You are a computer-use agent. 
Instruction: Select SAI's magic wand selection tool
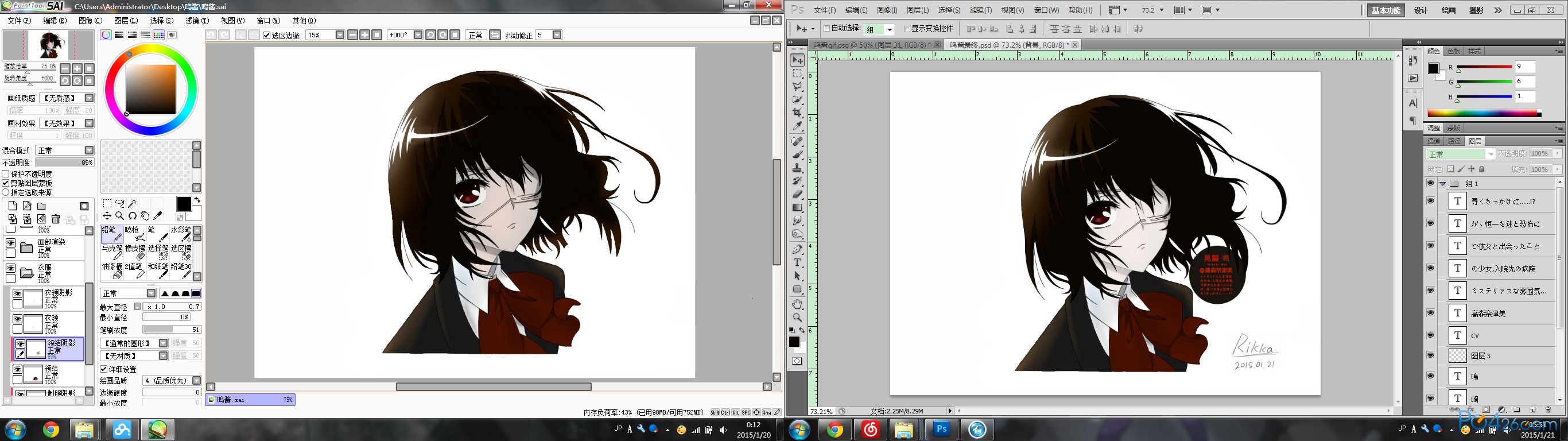132,203
